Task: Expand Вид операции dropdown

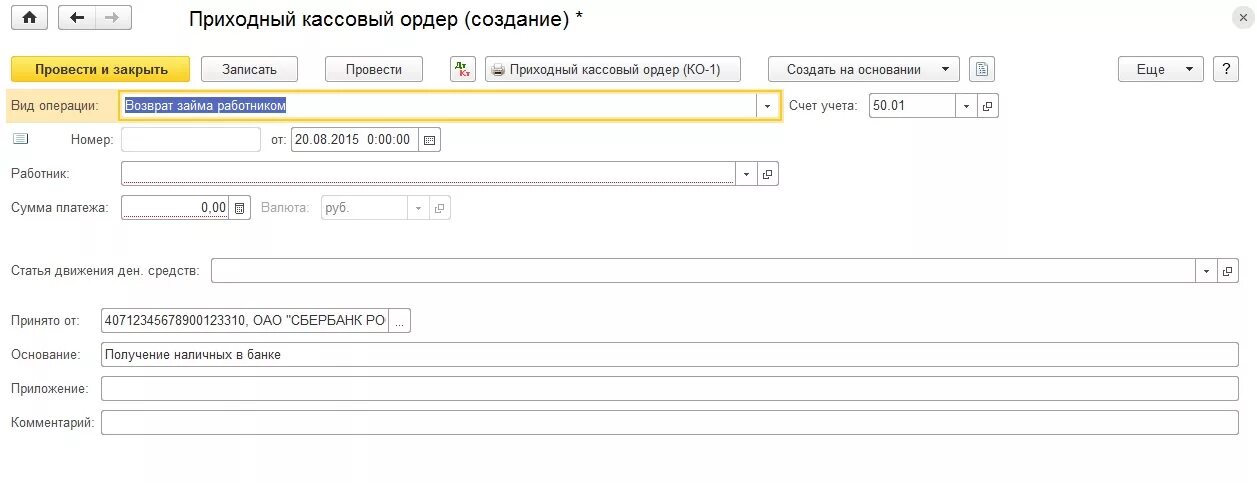Action: click(x=767, y=105)
